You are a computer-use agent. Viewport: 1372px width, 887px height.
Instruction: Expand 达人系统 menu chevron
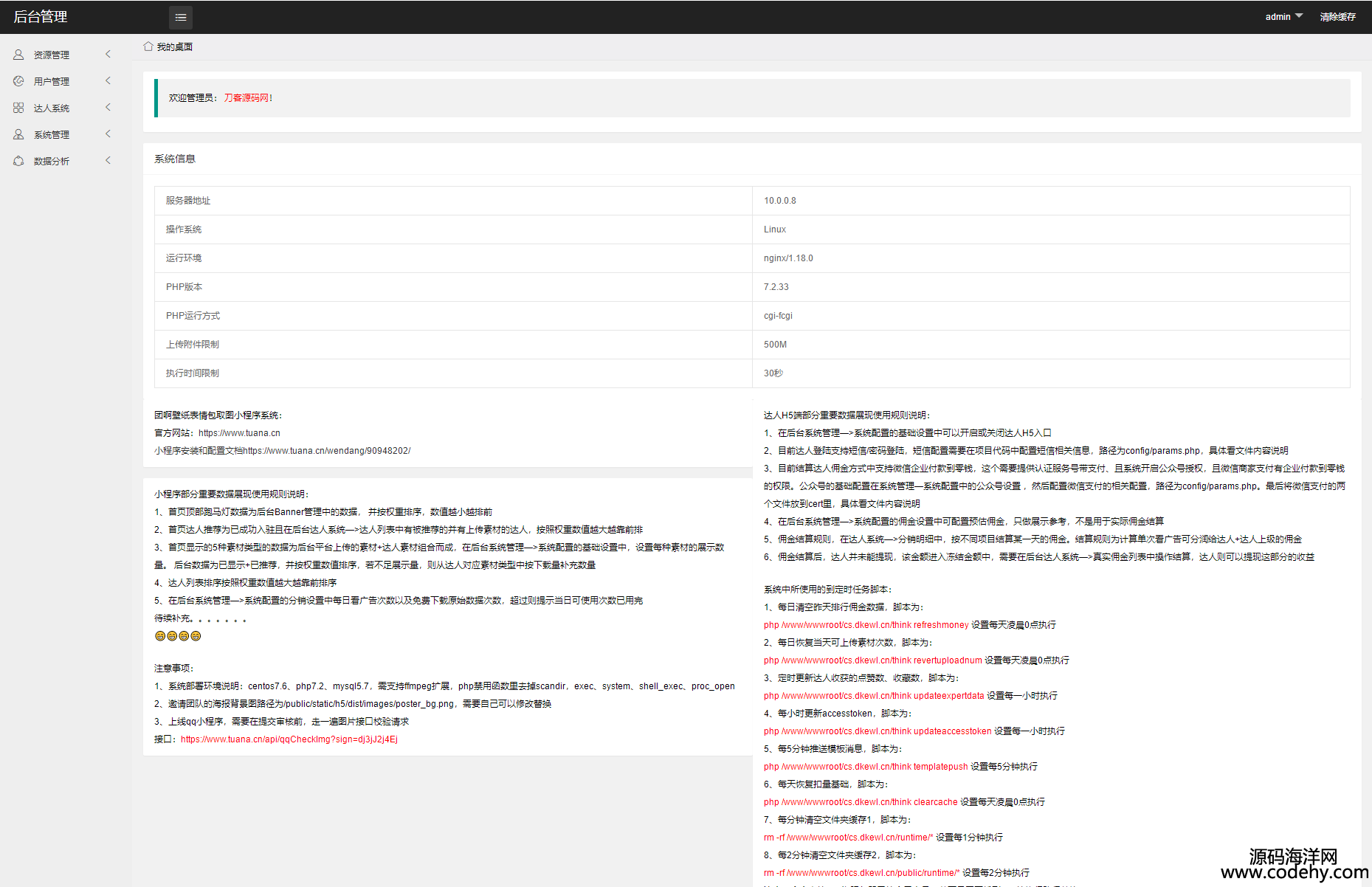pos(108,107)
